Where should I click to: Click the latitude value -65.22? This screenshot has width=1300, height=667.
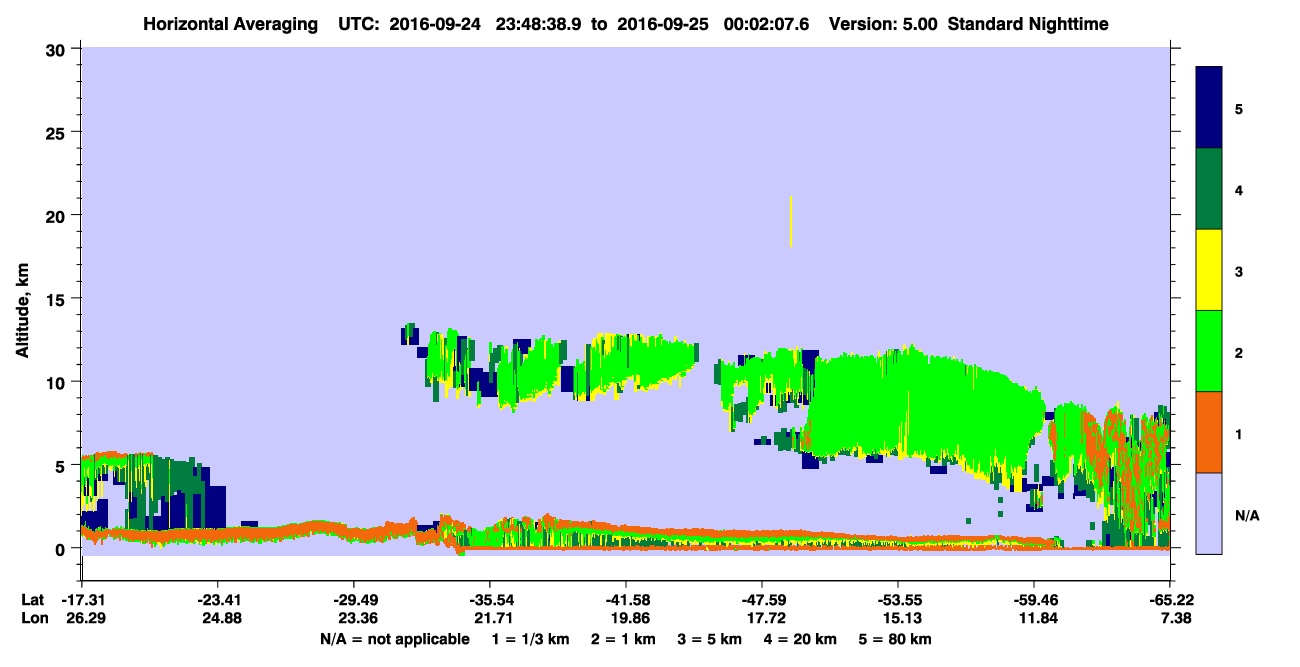click(1170, 600)
